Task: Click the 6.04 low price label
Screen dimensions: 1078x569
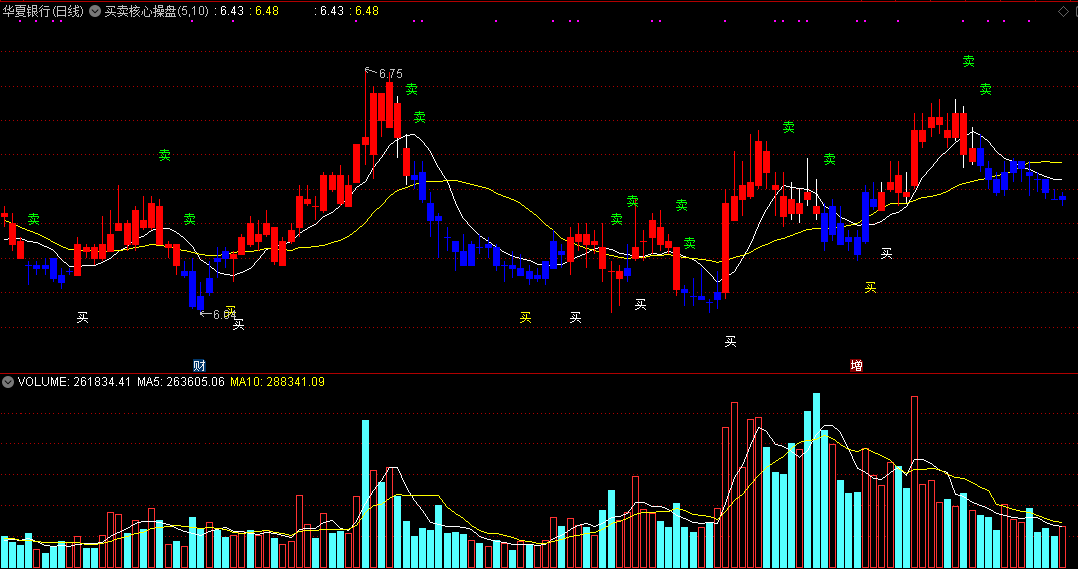Action: (224, 314)
